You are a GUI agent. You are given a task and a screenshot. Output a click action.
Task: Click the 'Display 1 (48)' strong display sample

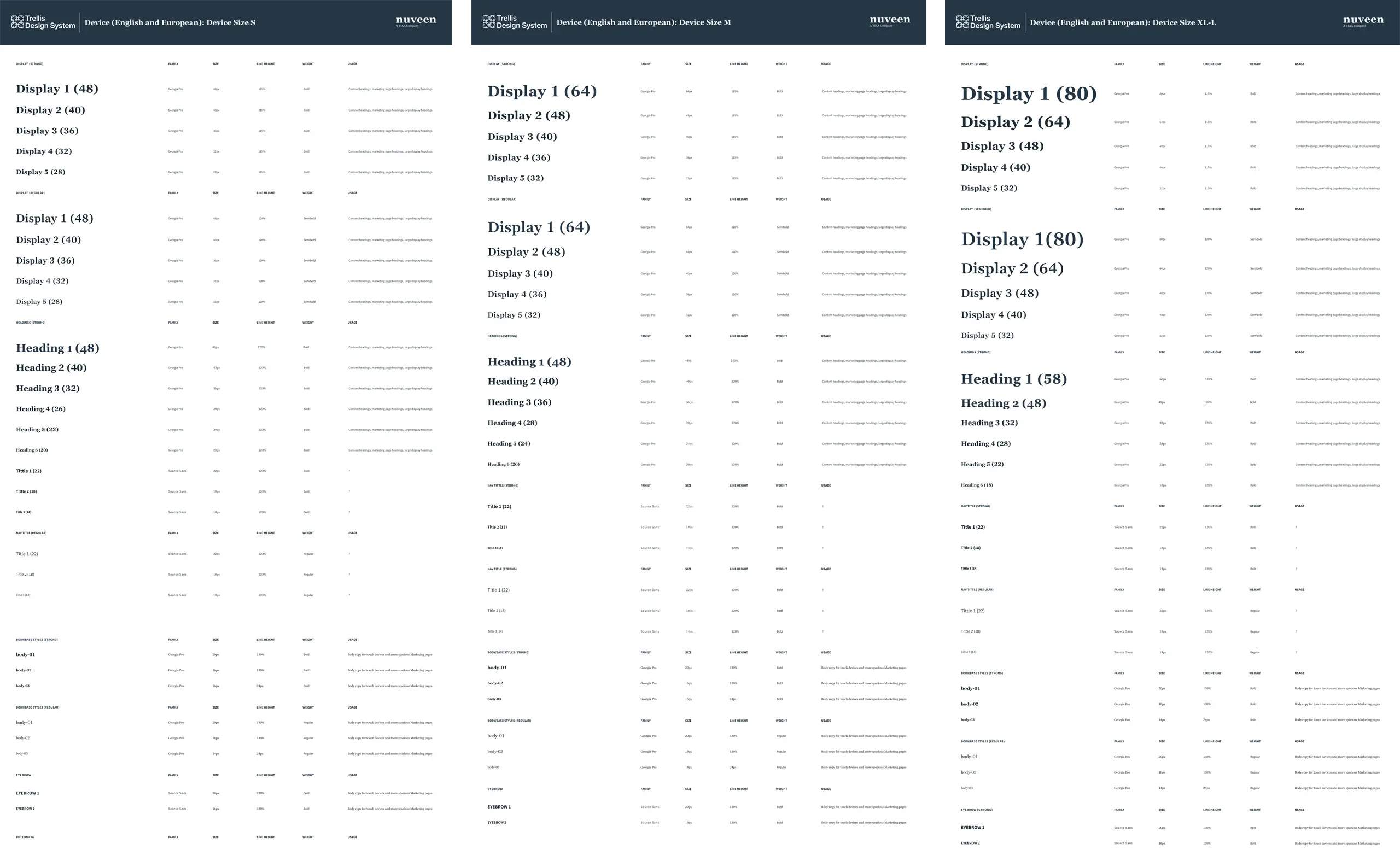click(57, 89)
